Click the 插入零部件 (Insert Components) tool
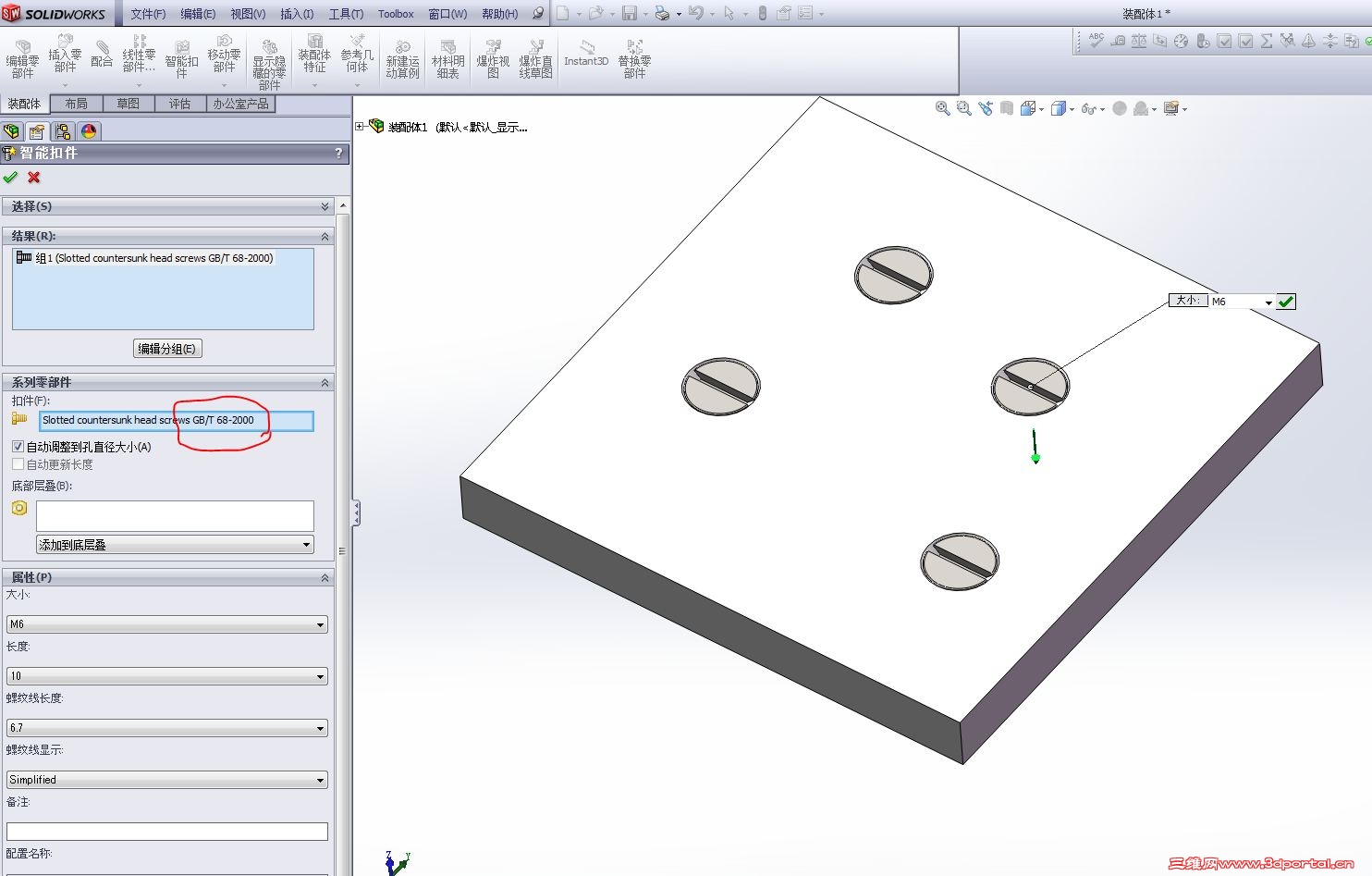The width and height of the screenshot is (1372, 876). click(65, 55)
